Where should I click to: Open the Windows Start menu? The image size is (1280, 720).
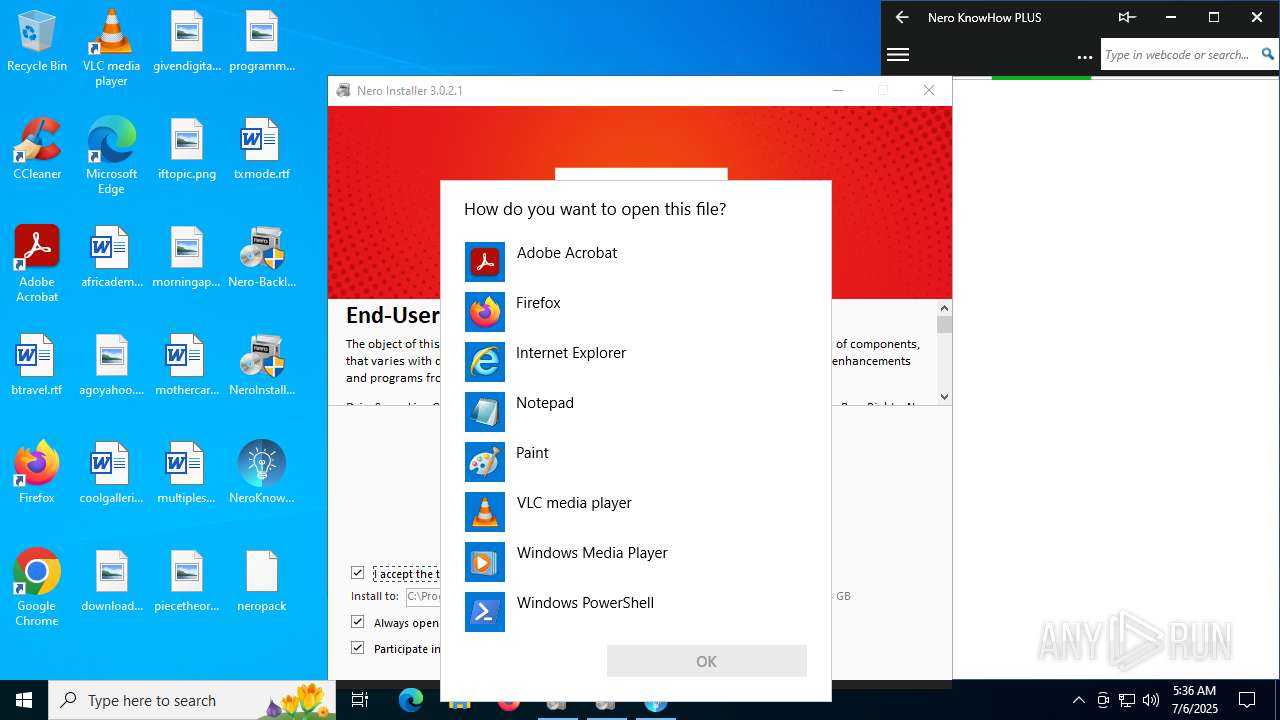coord(24,700)
